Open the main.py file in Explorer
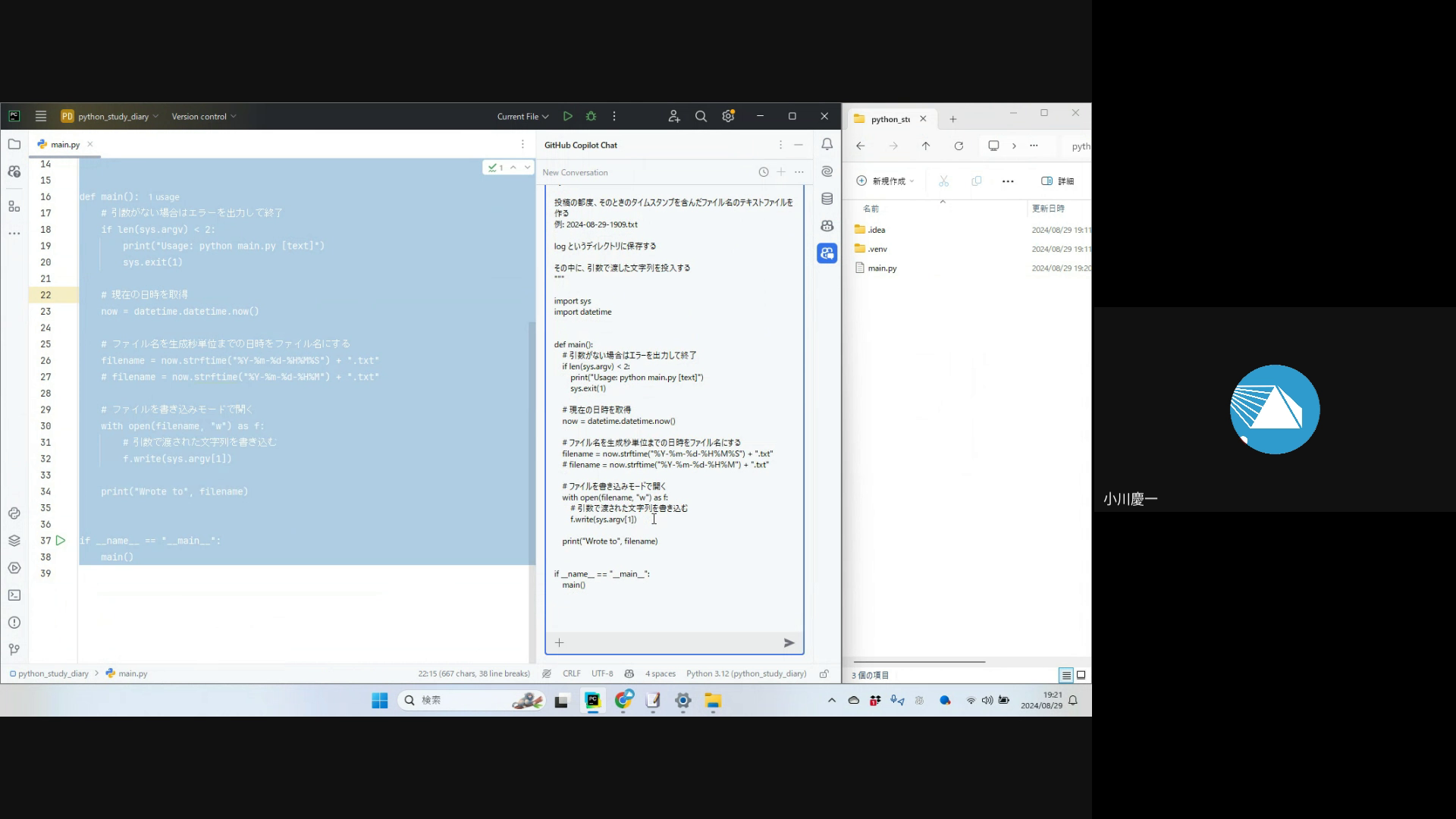1456x819 pixels. pyautogui.click(x=882, y=268)
